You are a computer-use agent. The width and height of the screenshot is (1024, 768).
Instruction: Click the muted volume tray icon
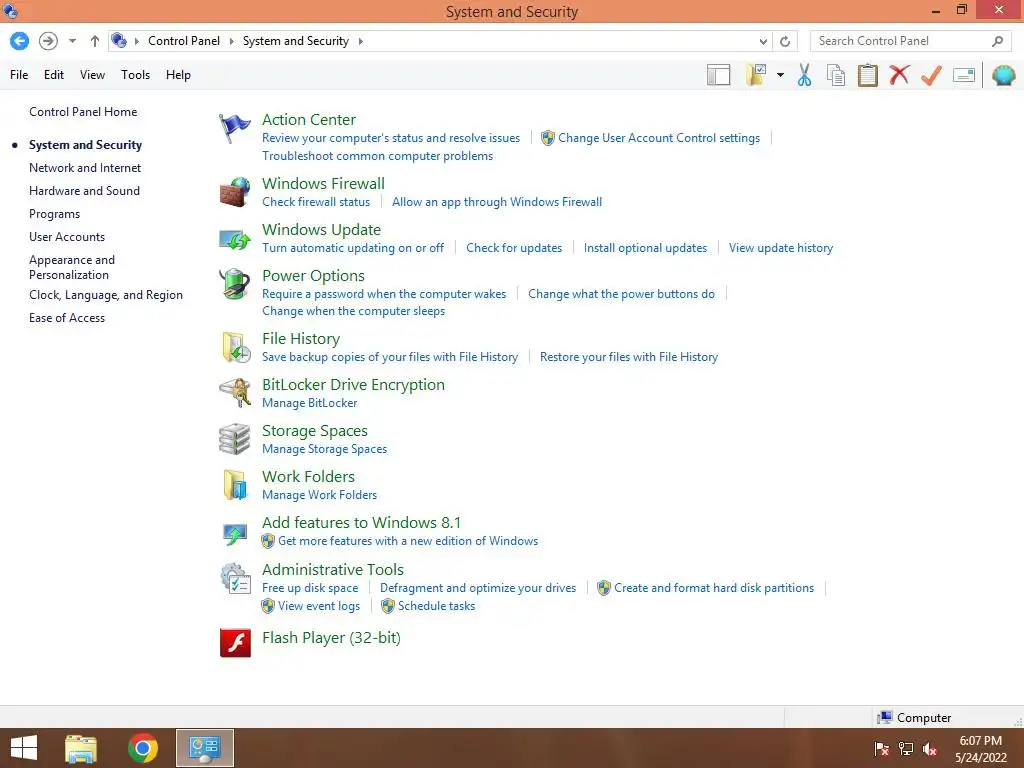point(930,749)
